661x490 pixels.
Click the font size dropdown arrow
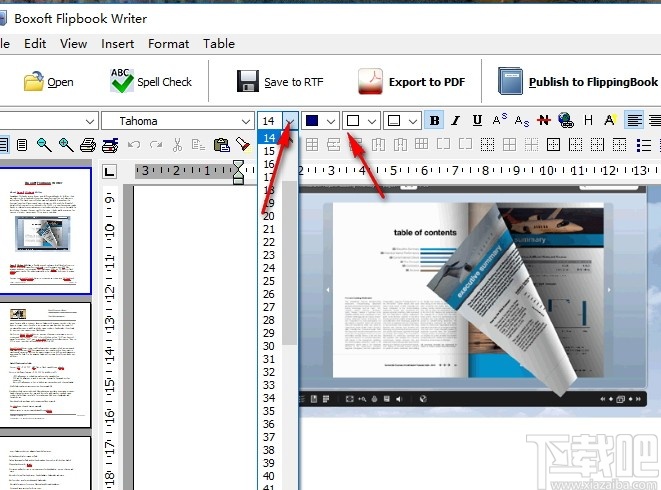(x=290, y=121)
